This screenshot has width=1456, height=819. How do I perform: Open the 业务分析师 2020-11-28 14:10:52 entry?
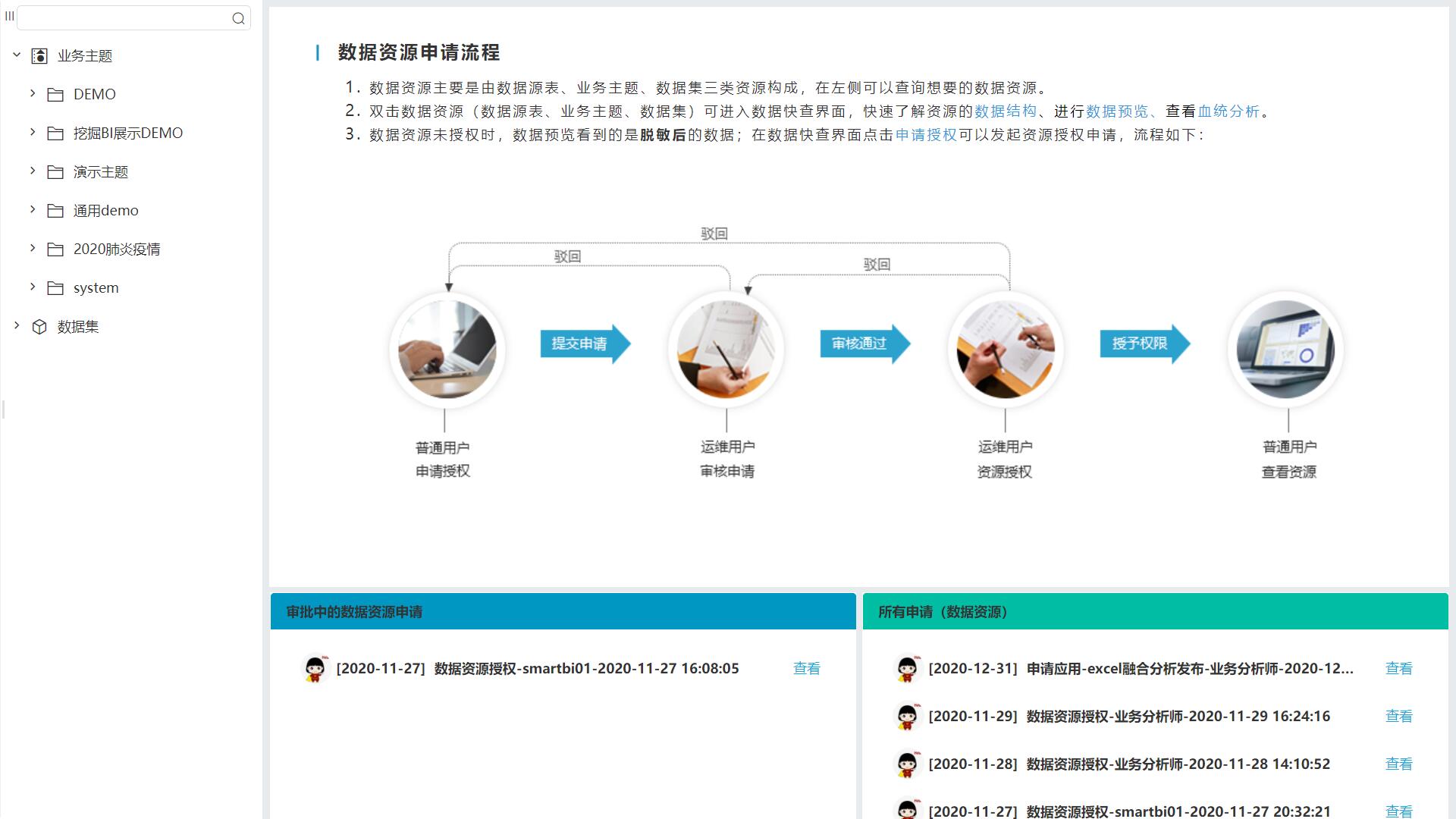(x=1129, y=764)
